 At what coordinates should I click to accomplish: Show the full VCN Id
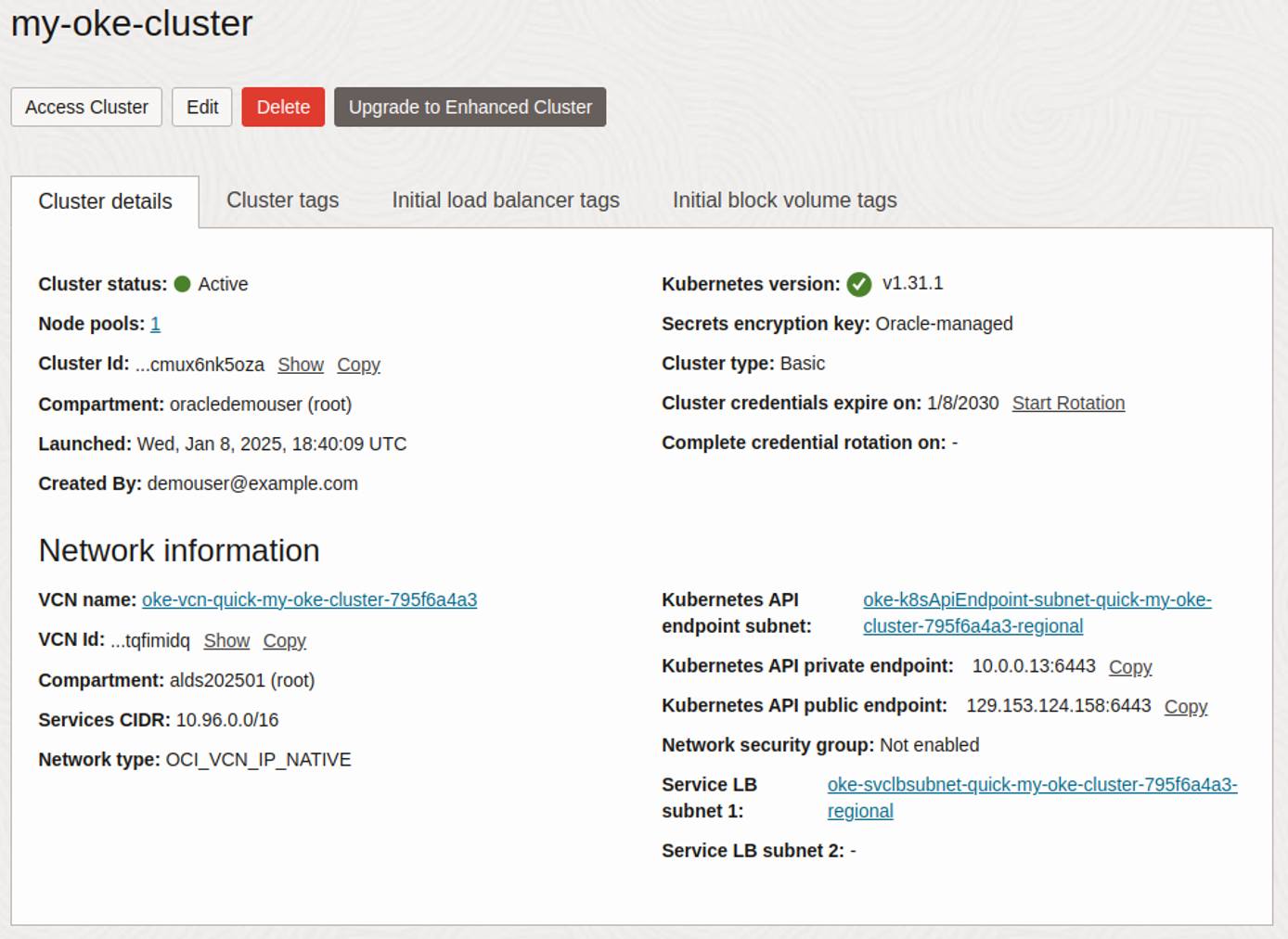pyautogui.click(x=226, y=640)
